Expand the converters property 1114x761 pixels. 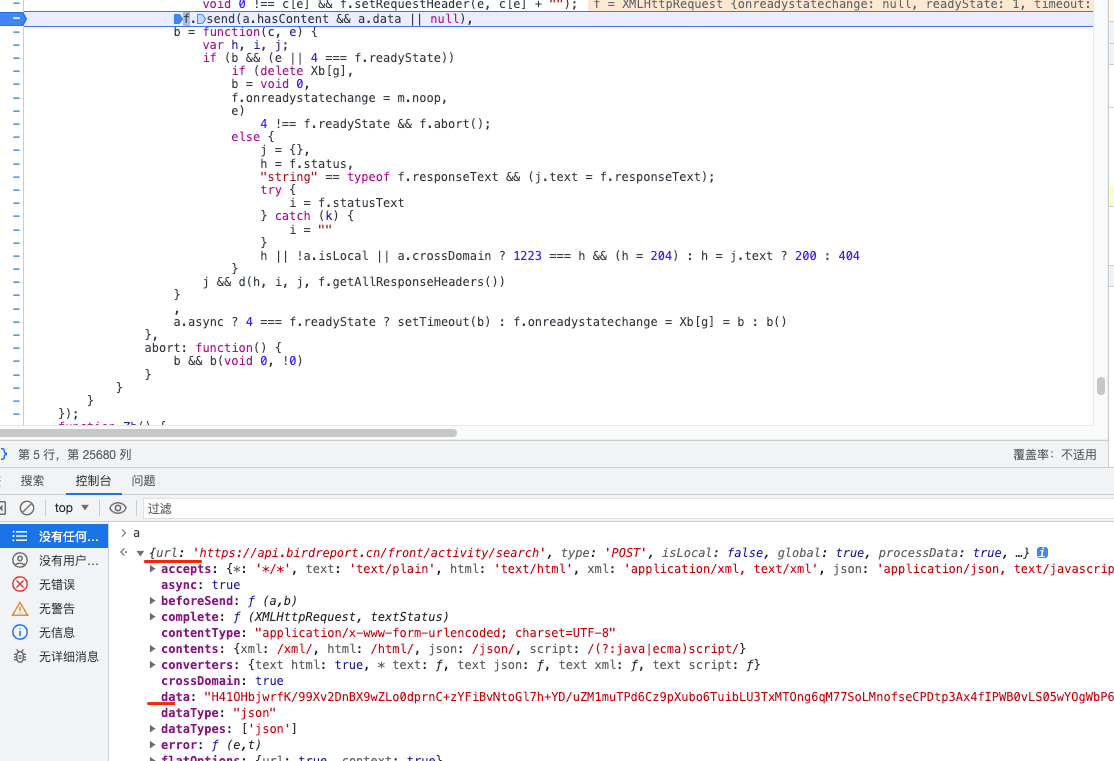click(152, 665)
